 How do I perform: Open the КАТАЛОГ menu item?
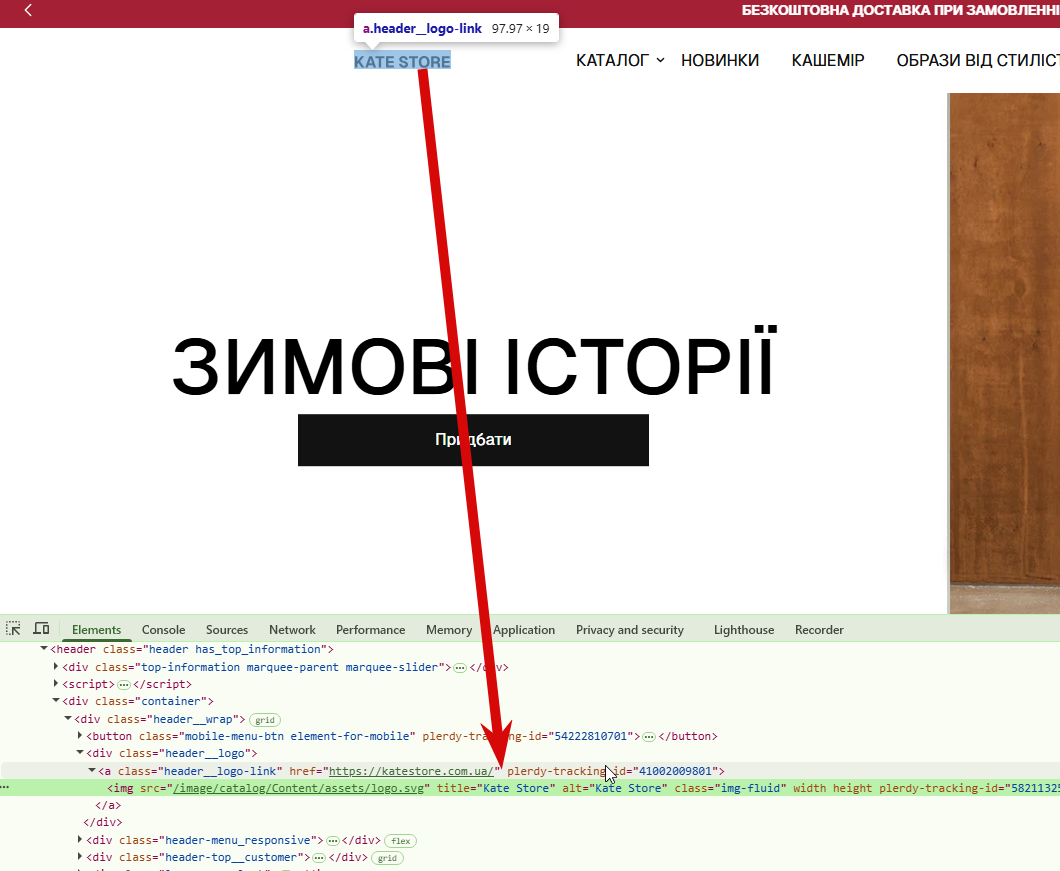point(612,60)
